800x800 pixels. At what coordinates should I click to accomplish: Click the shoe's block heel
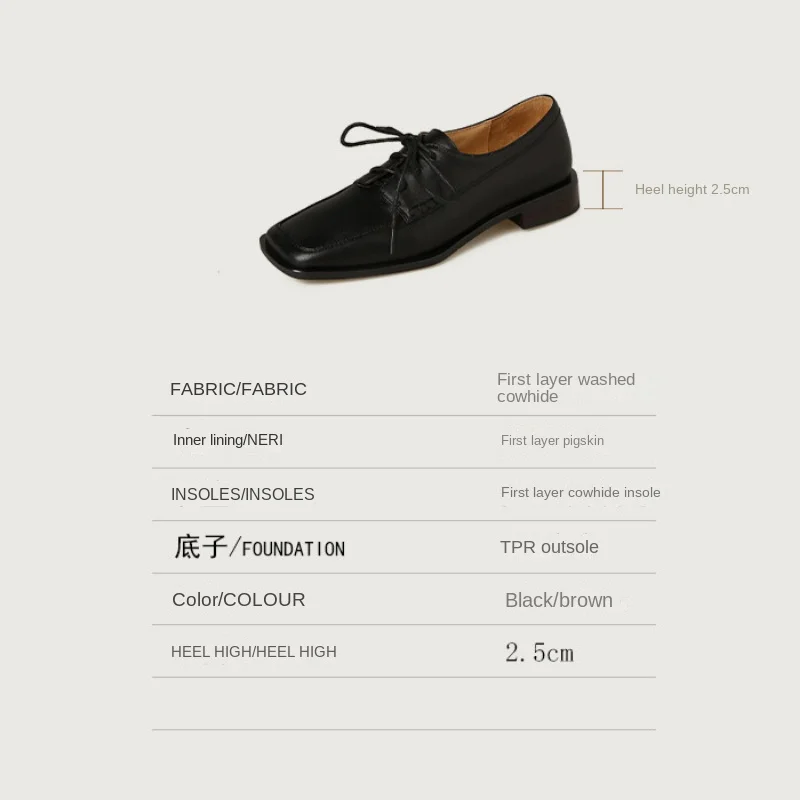(x=551, y=202)
